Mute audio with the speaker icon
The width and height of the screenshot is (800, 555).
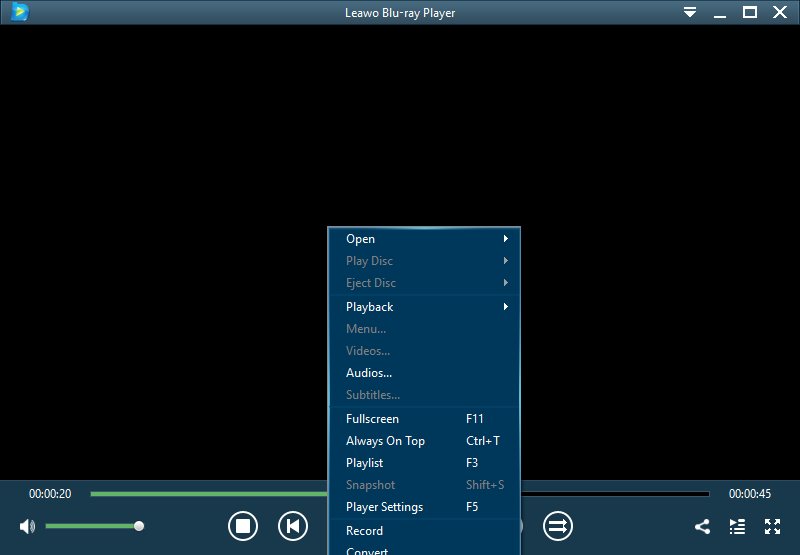pos(27,526)
